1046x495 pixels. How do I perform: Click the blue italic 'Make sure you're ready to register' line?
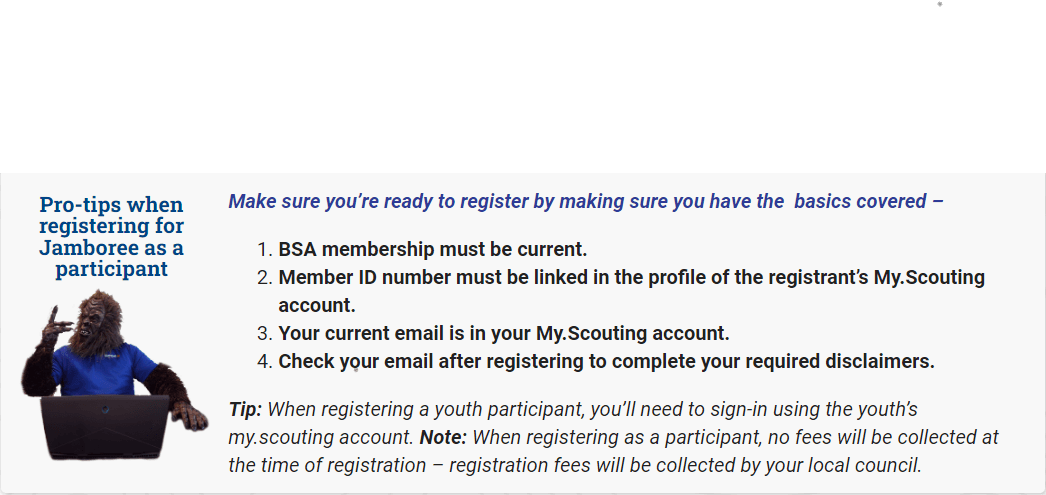[x=586, y=201]
